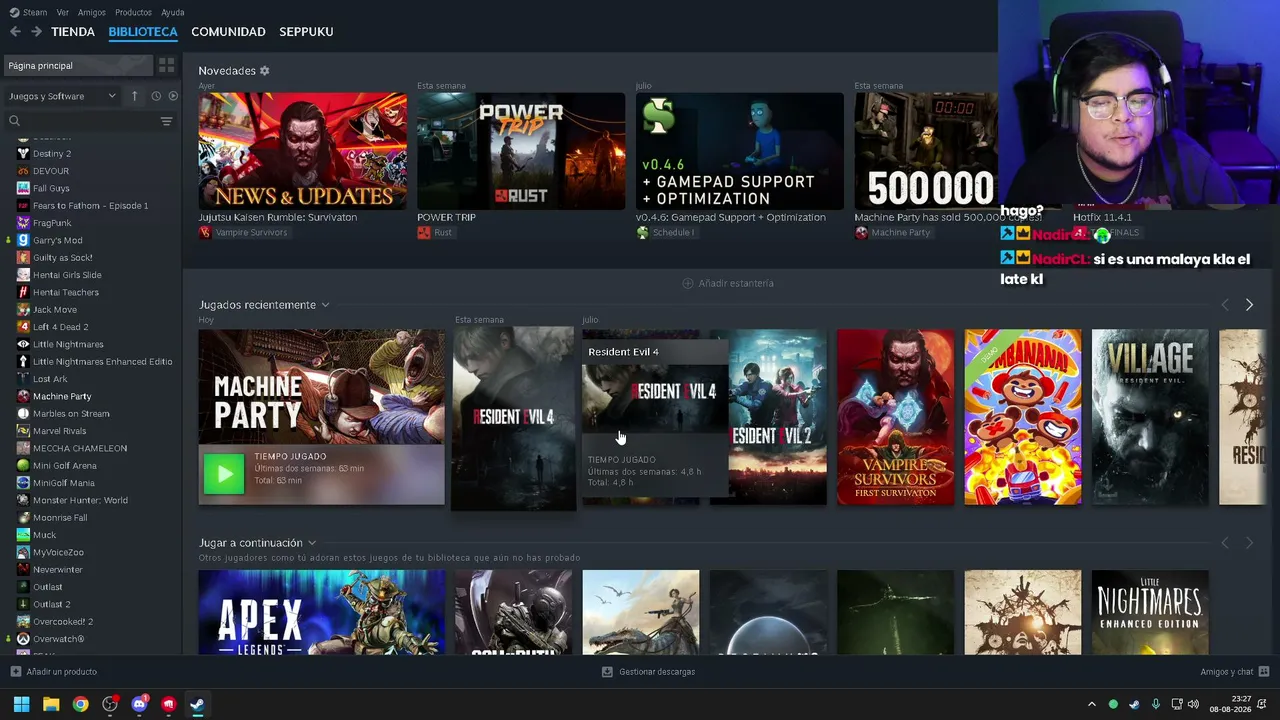
Task: Switch library to grid collections view
Action: pyautogui.click(x=166, y=65)
